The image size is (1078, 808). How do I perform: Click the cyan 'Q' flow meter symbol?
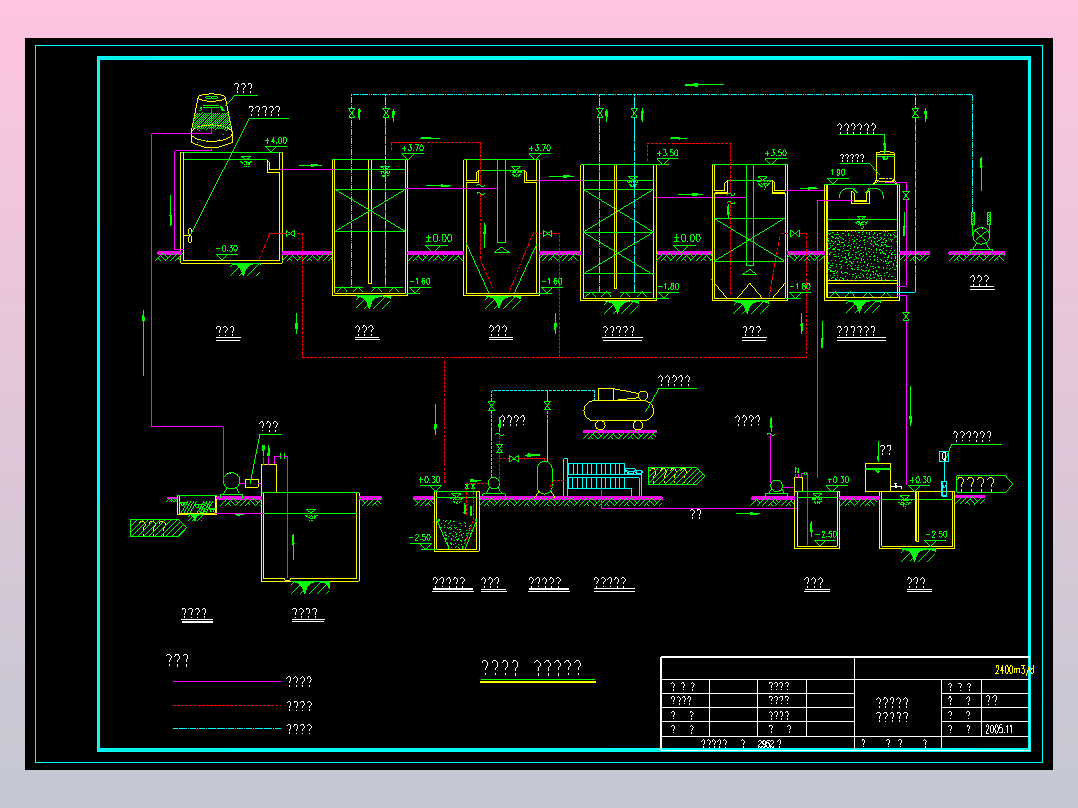pyautogui.click(x=944, y=457)
